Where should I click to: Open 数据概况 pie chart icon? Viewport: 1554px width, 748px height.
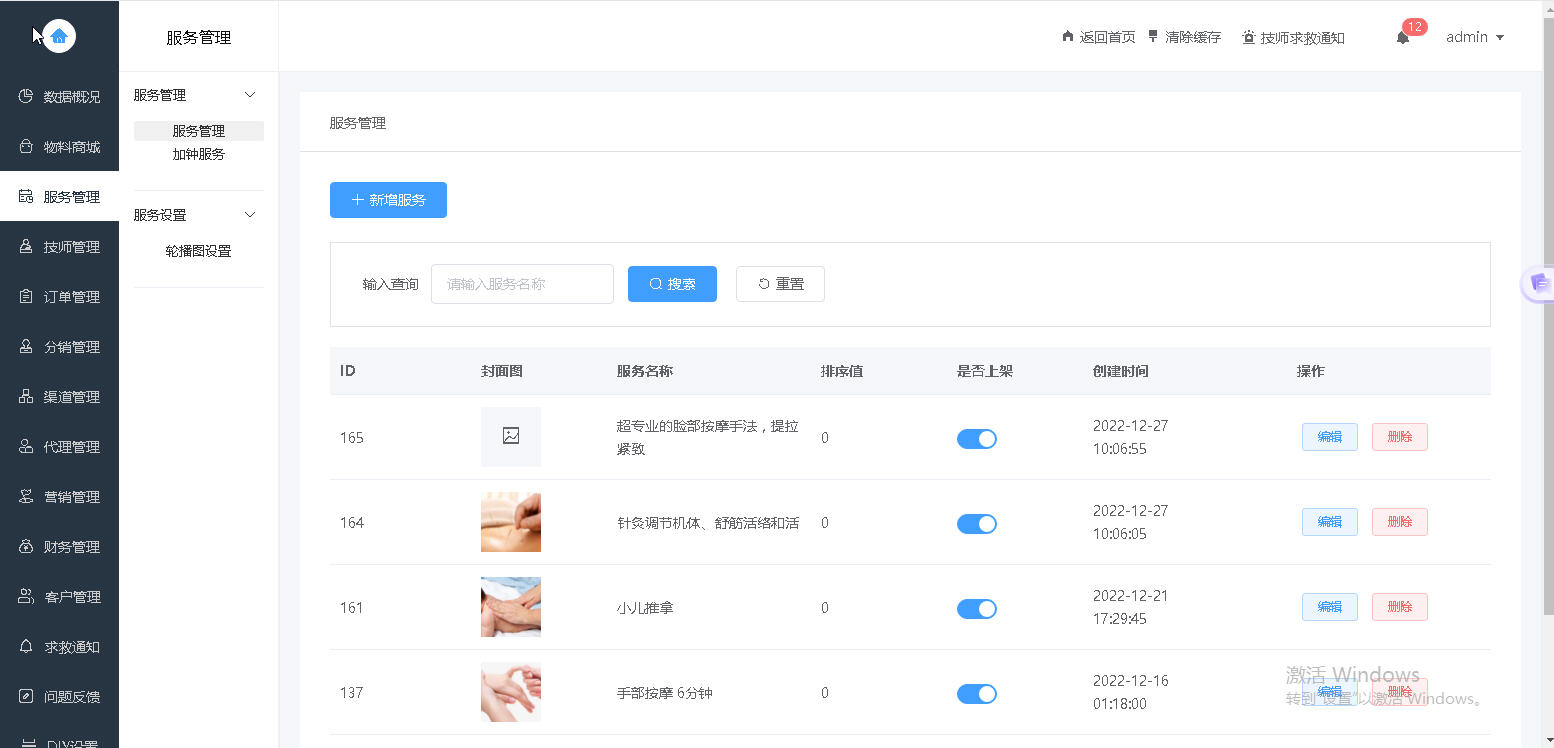pyautogui.click(x=27, y=97)
